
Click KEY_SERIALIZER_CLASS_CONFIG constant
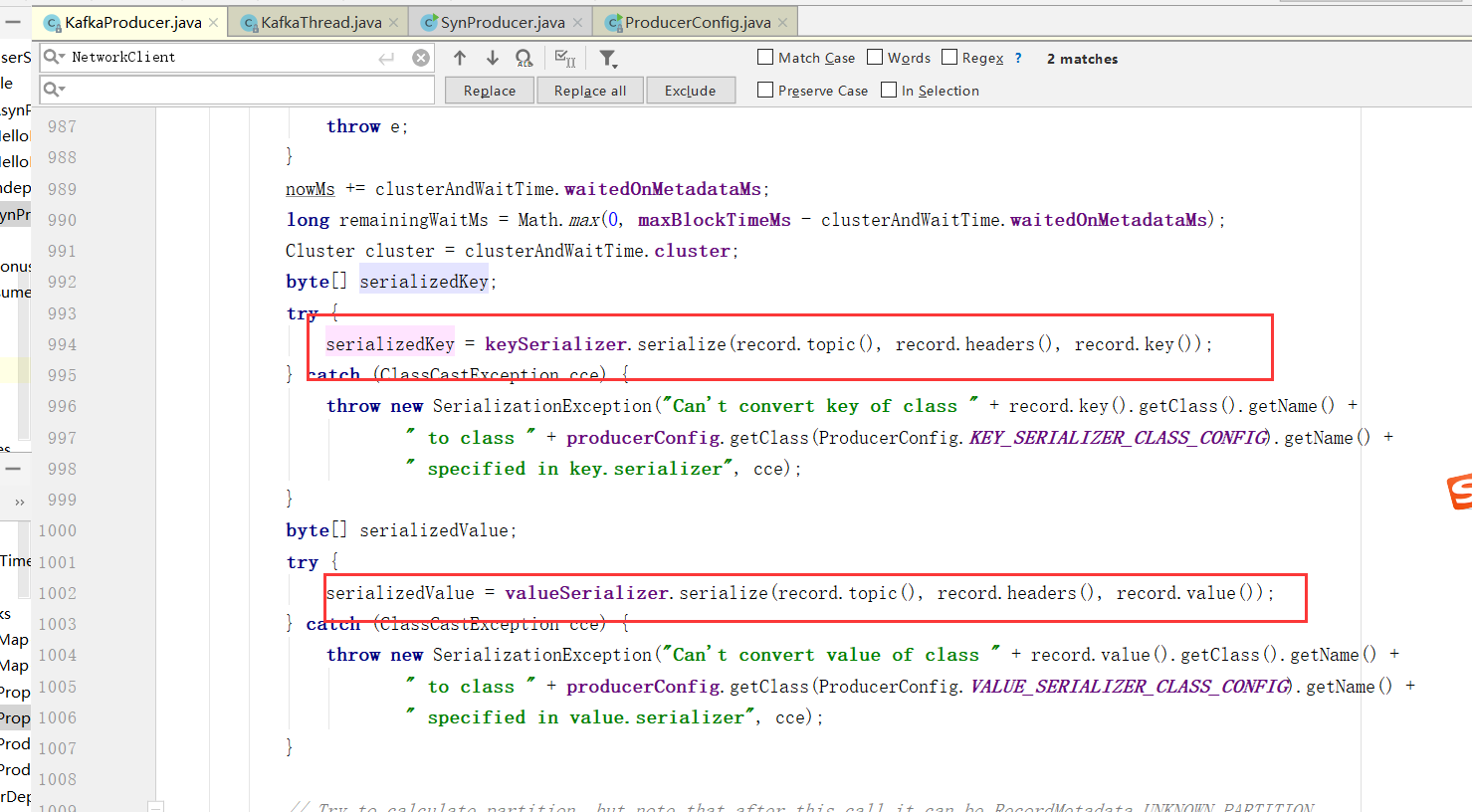(1119, 438)
